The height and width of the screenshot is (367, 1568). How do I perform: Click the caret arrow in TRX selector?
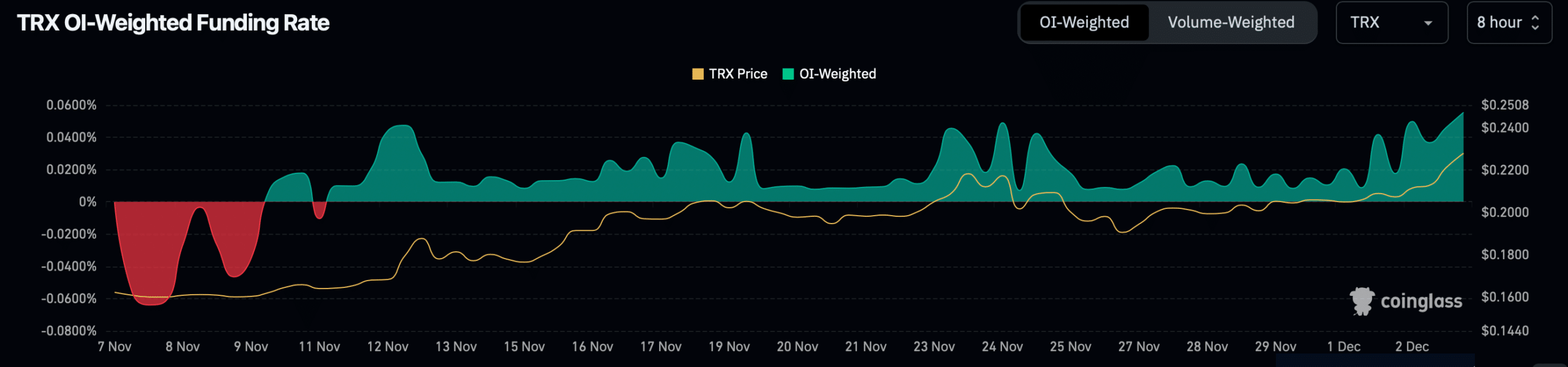pos(1428,23)
